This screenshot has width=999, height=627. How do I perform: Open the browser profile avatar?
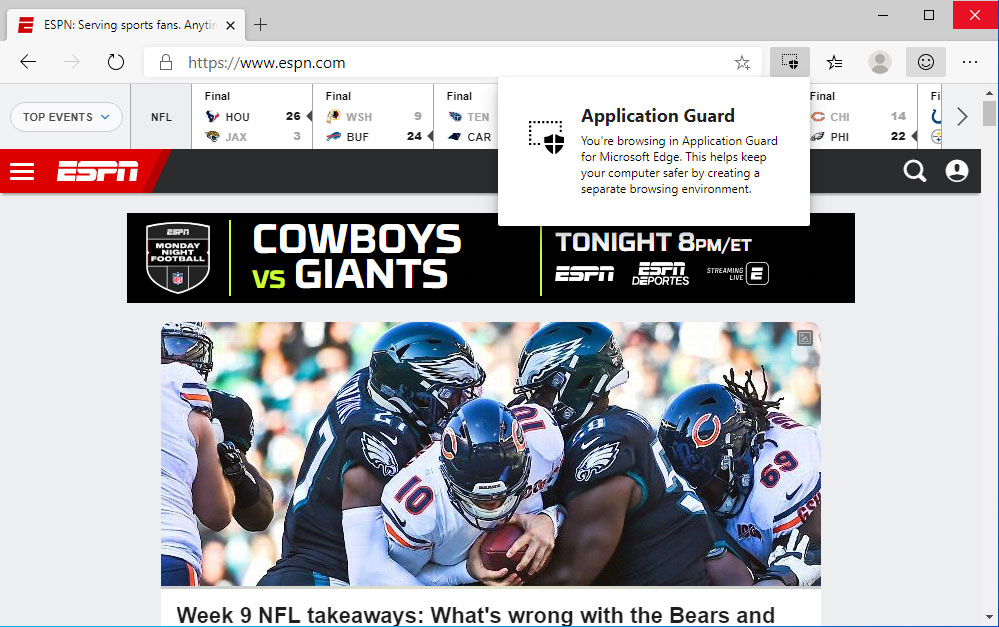(879, 62)
